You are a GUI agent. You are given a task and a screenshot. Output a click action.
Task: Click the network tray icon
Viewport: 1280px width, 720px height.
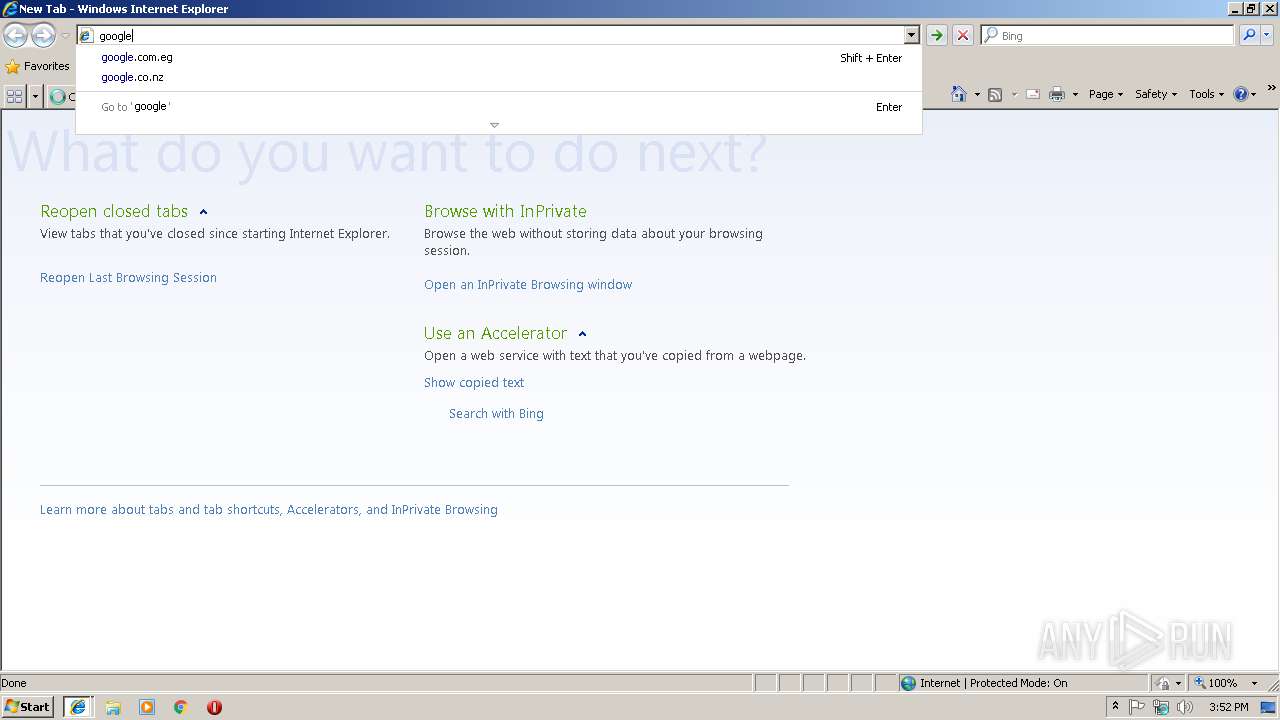click(1161, 707)
